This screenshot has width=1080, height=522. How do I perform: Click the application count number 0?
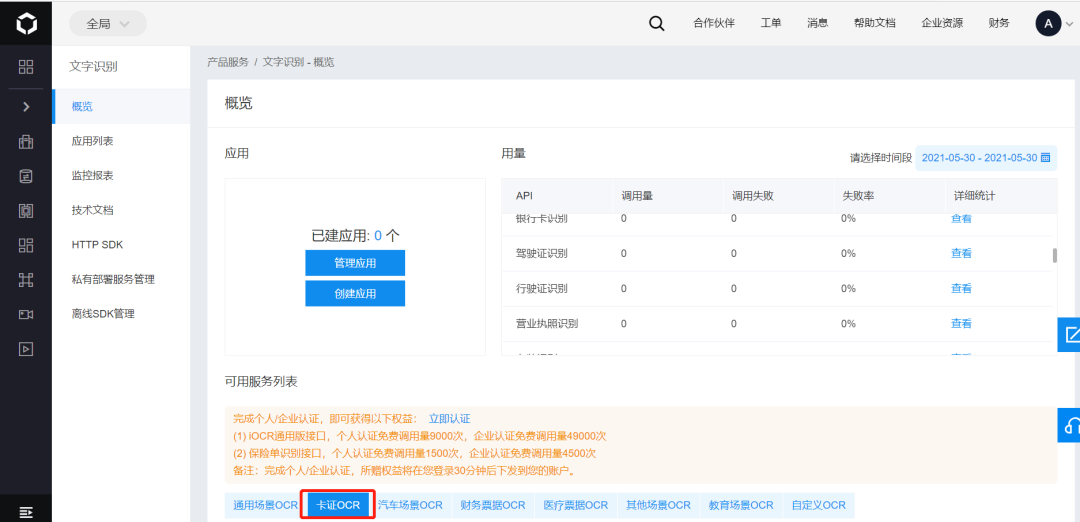click(x=378, y=236)
